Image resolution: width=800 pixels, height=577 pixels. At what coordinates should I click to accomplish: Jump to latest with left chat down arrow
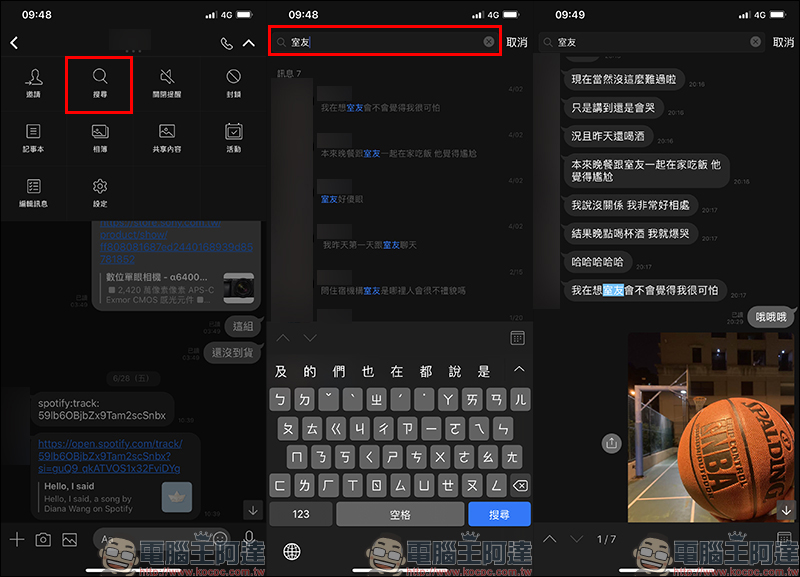click(x=253, y=510)
